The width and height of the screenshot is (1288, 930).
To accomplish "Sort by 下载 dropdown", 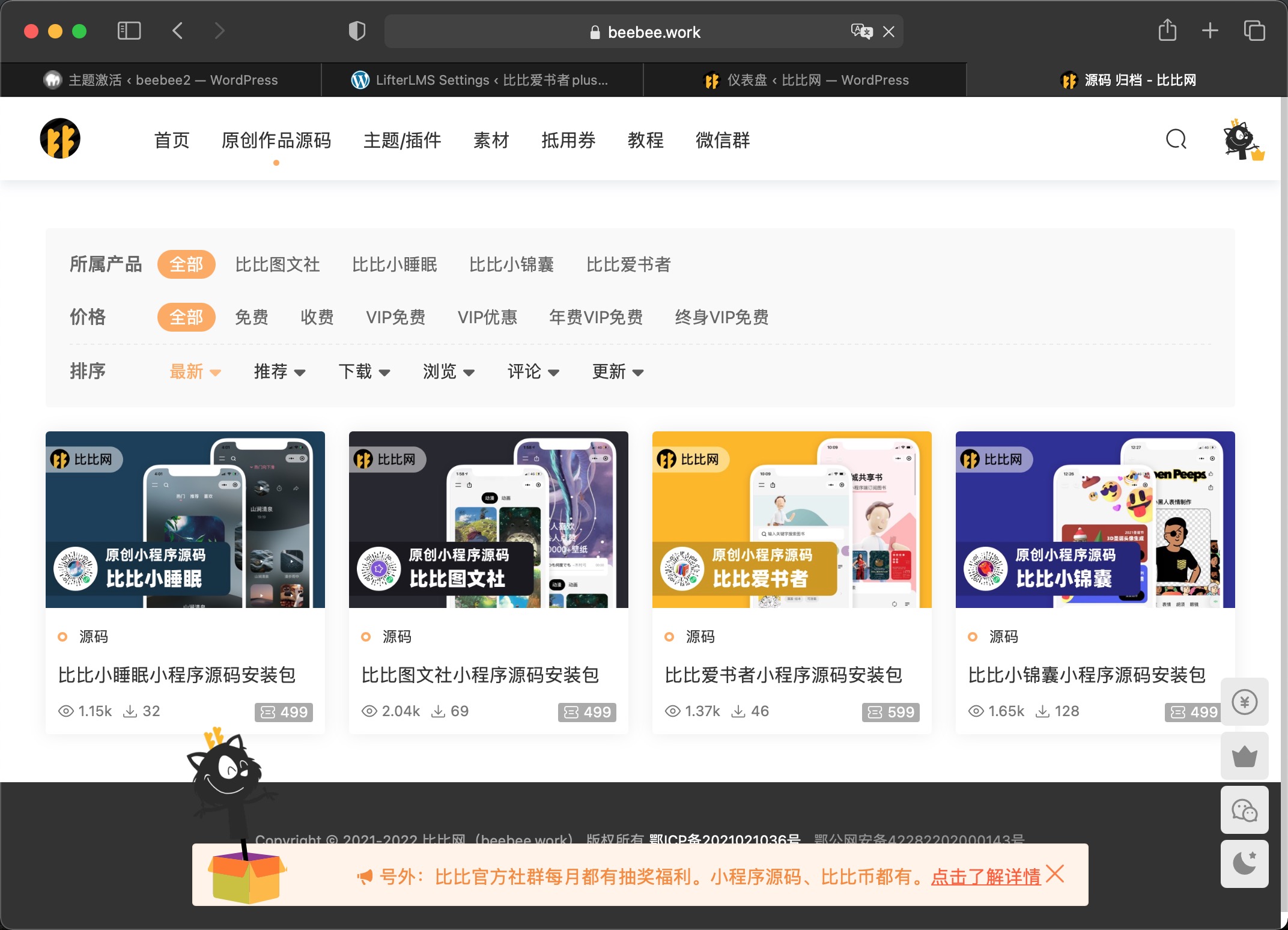I will (x=365, y=372).
